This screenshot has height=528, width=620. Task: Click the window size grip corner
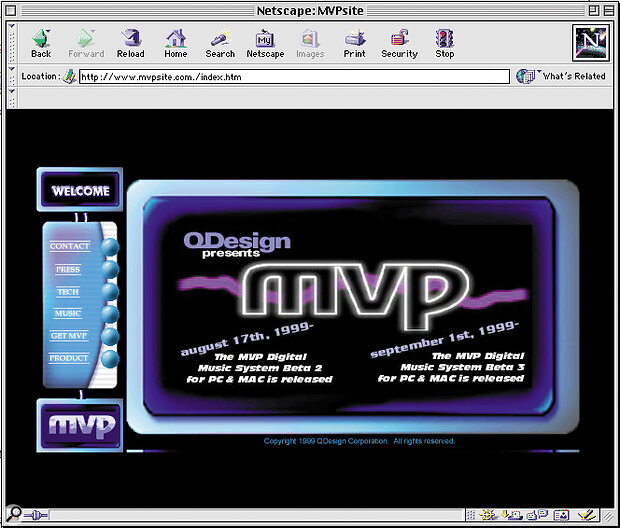[608, 515]
